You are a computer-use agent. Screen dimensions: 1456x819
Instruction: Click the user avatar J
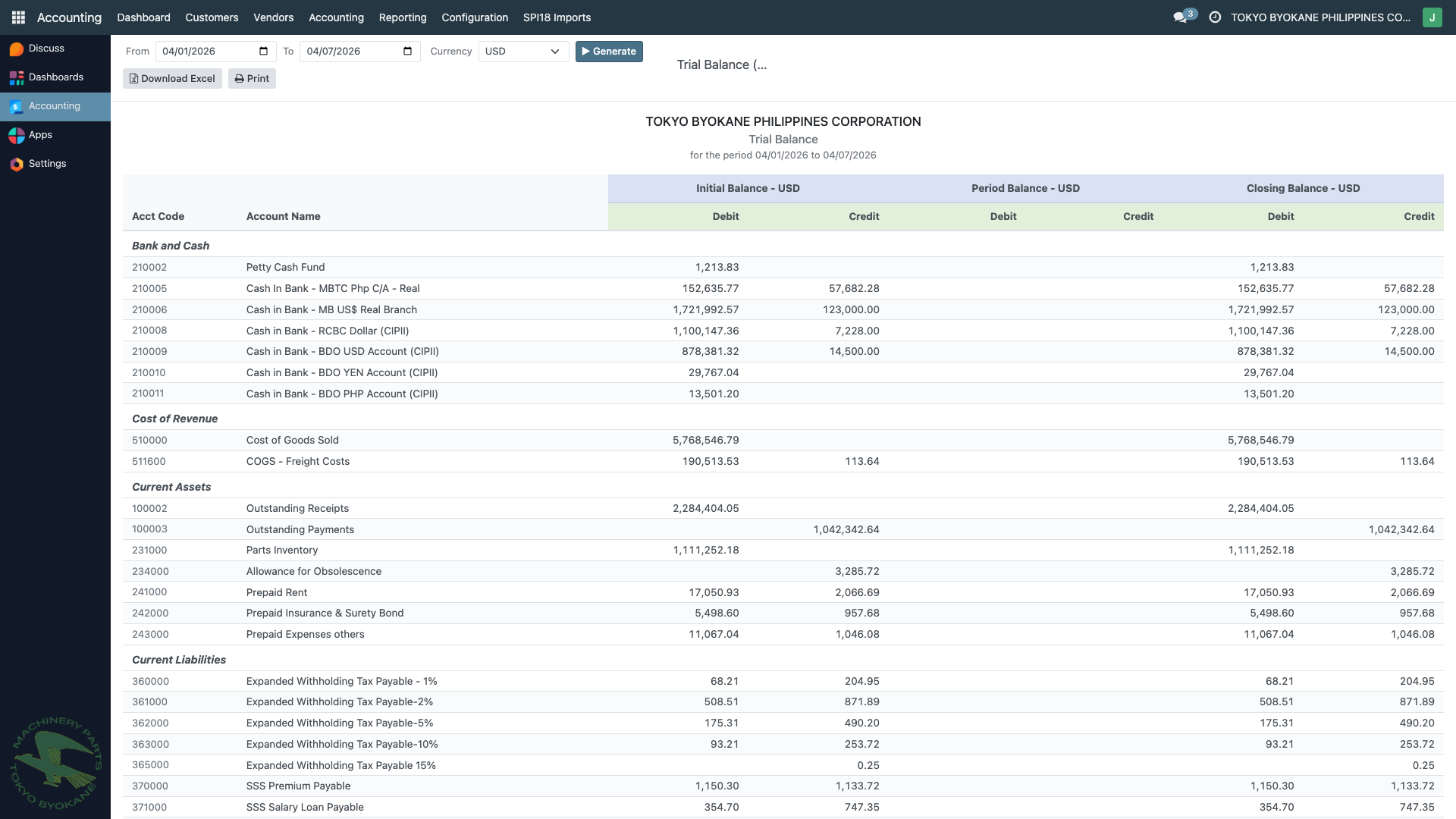point(1432,17)
